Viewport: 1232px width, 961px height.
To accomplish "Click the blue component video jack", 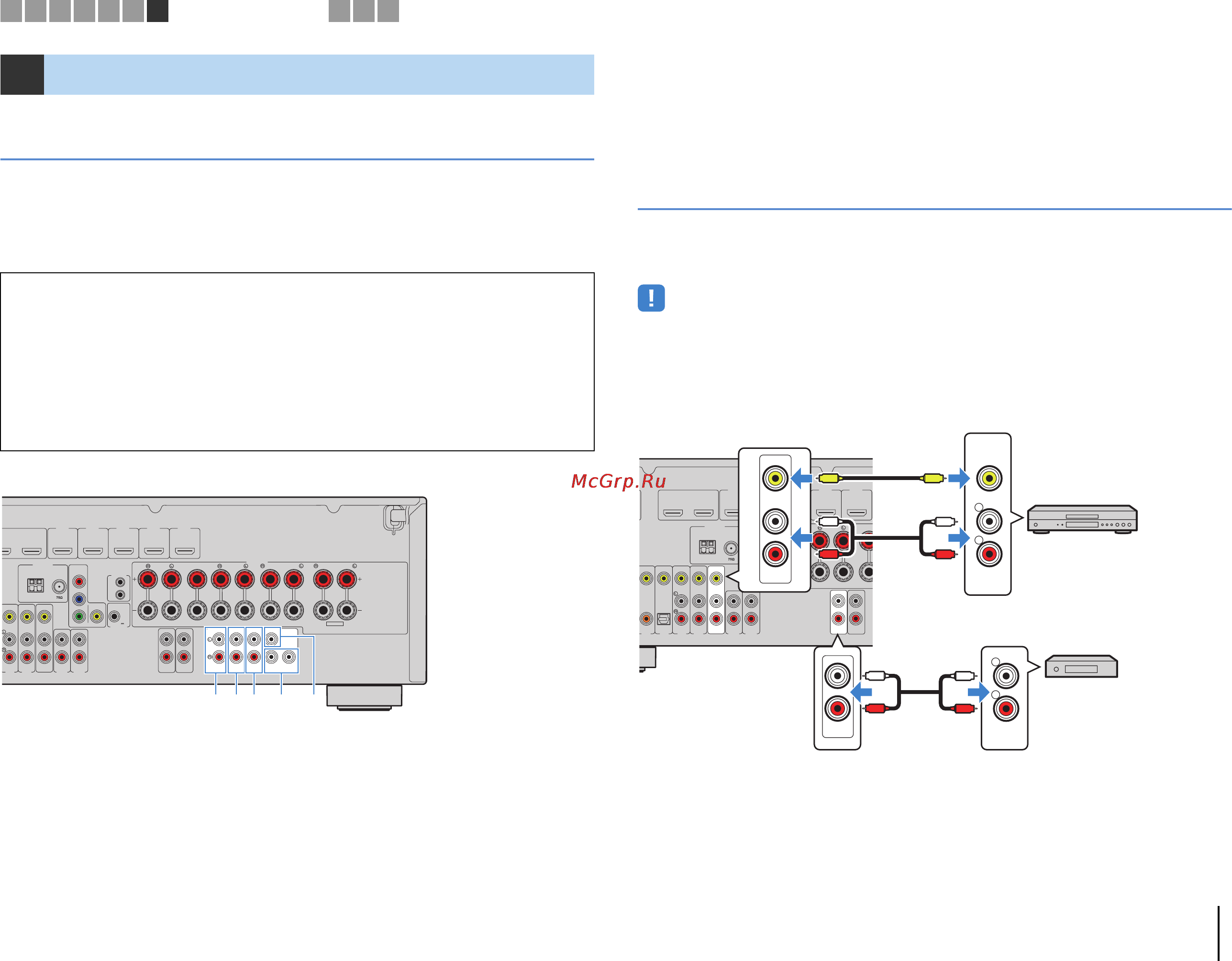I will click(x=79, y=599).
